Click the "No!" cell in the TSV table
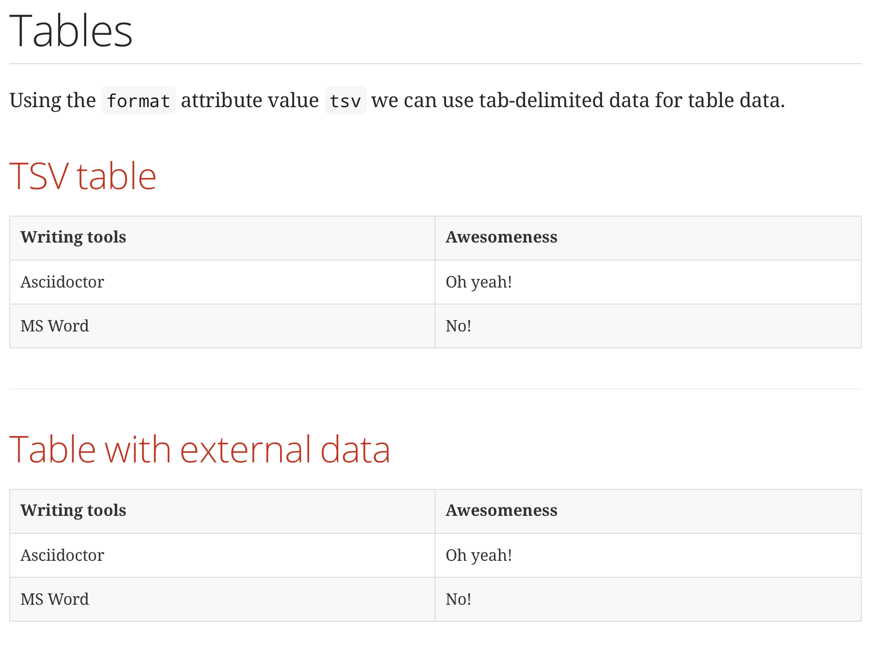The width and height of the screenshot is (873, 646). pos(459,326)
